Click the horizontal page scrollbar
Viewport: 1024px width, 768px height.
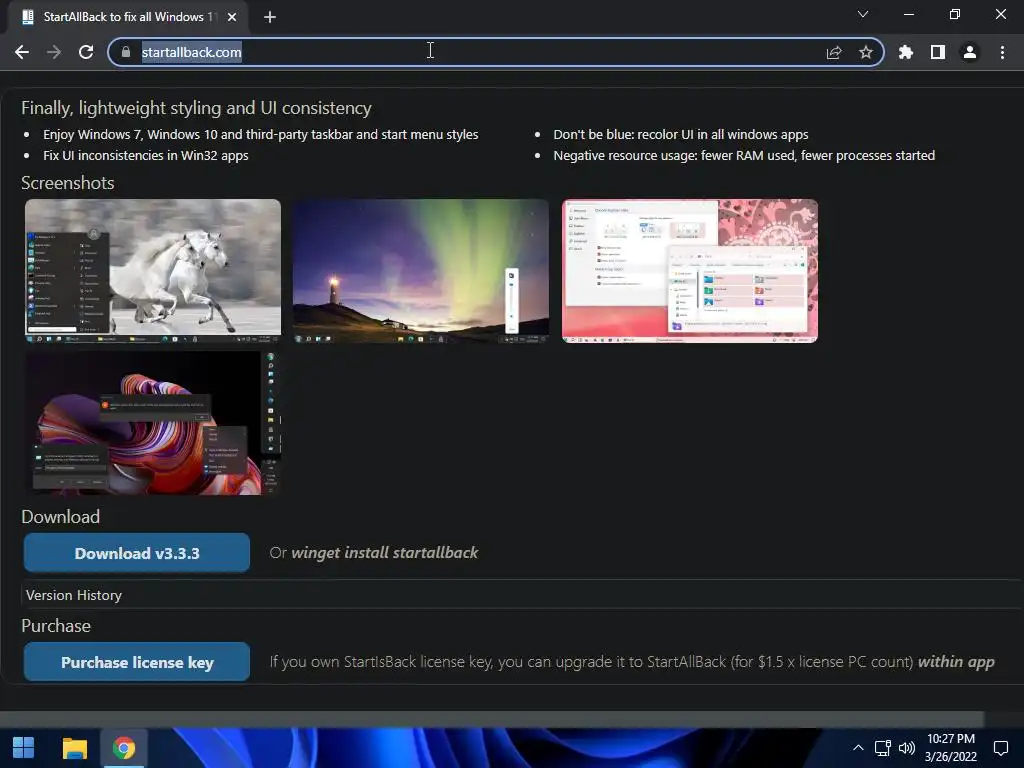point(491,718)
